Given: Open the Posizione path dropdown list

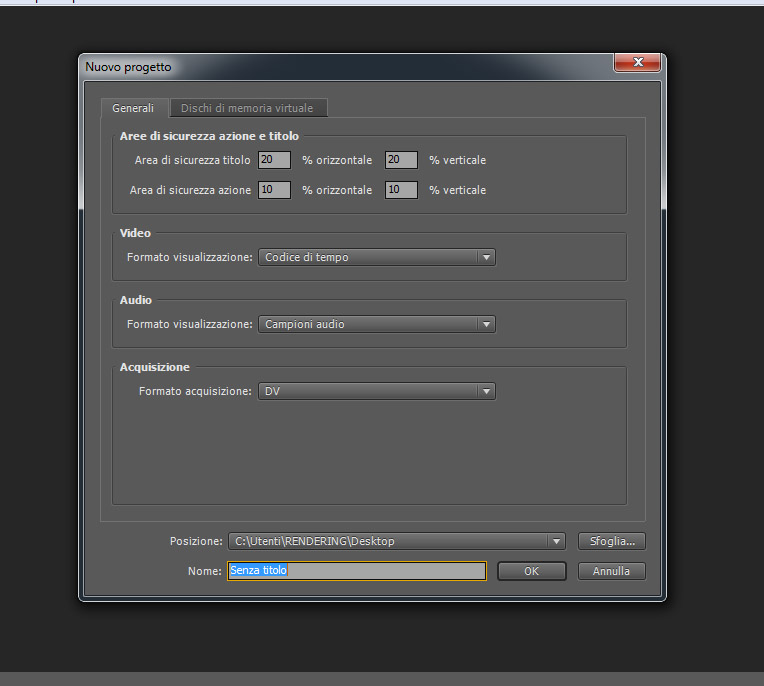Looking at the screenshot, I should pyautogui.click(x=397, y=541).
